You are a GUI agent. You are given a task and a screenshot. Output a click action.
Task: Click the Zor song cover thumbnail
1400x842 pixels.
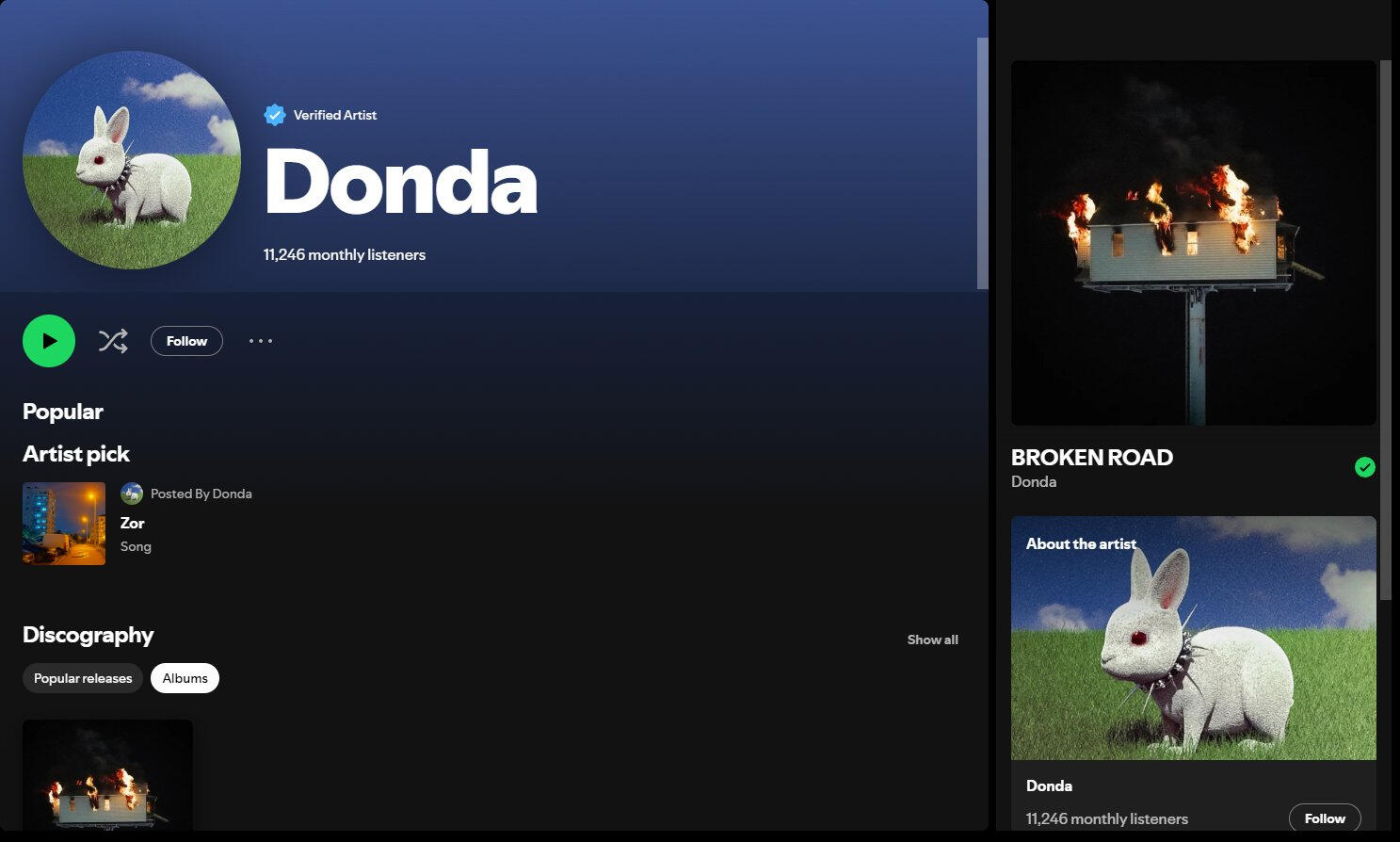tap(64, 524)
